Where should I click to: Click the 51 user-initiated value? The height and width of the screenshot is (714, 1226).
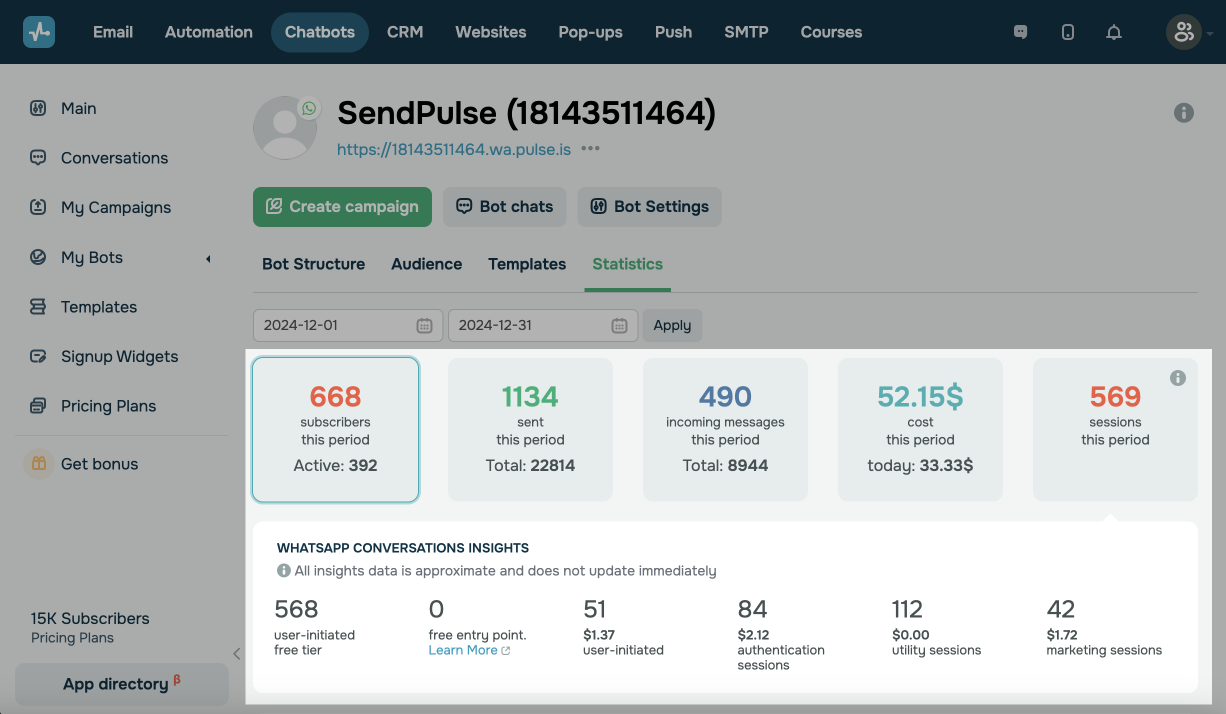pos(595,609)
